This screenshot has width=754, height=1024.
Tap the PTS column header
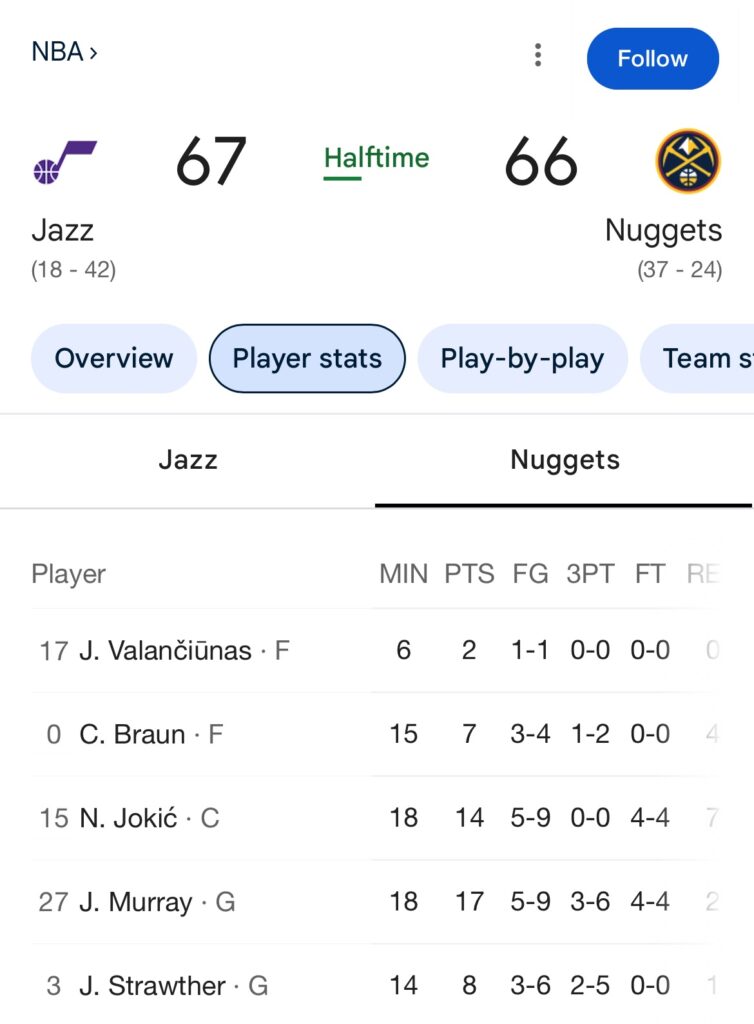point(469,574)
